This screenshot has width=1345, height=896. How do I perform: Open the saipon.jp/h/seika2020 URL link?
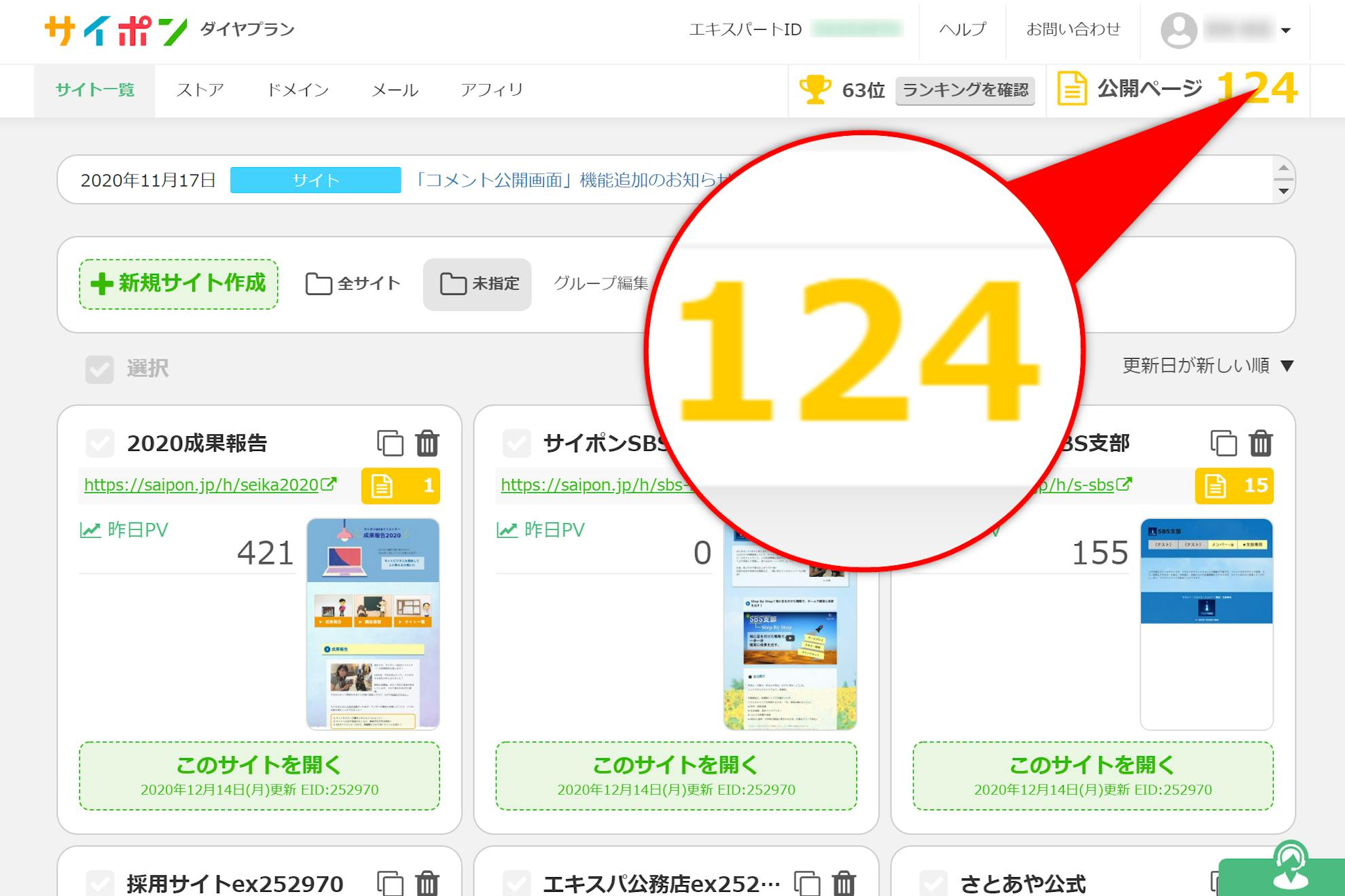202,485
